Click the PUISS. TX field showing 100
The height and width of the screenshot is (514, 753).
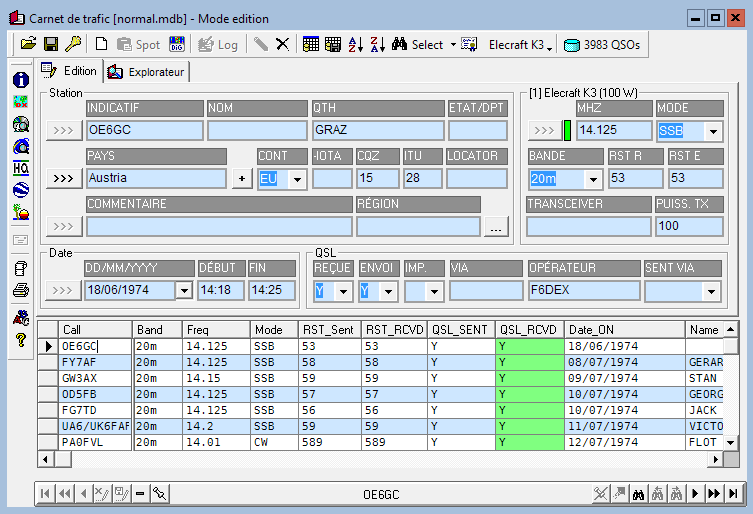tap(689, 226)
